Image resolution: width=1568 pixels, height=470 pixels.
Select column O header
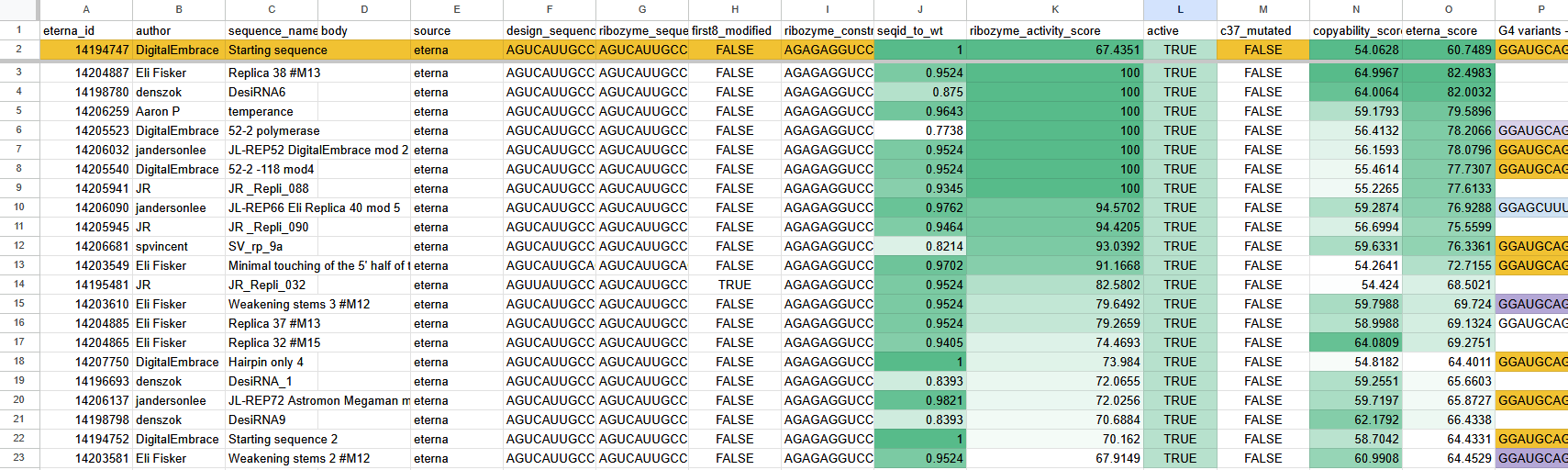coord(1449,9)
